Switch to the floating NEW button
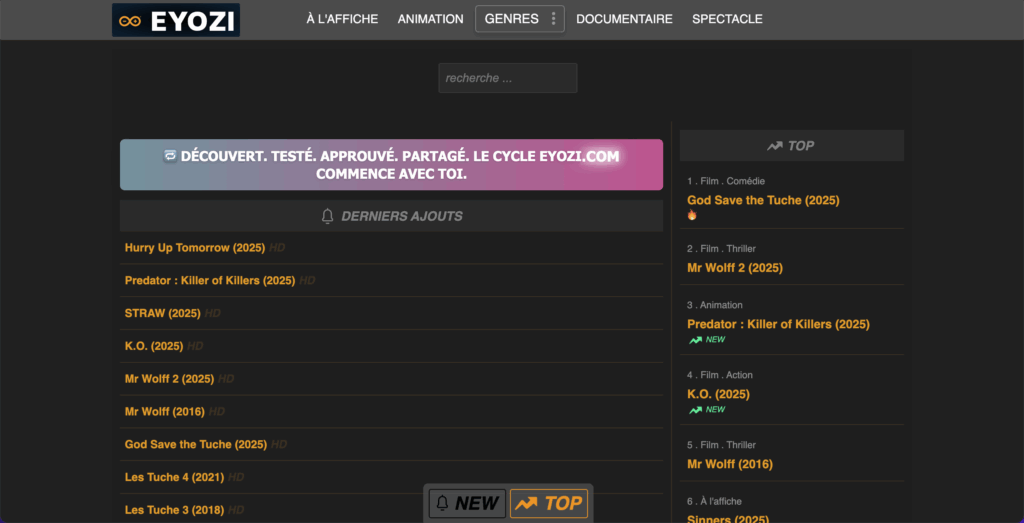The image size is (1024, 523). 466,503
